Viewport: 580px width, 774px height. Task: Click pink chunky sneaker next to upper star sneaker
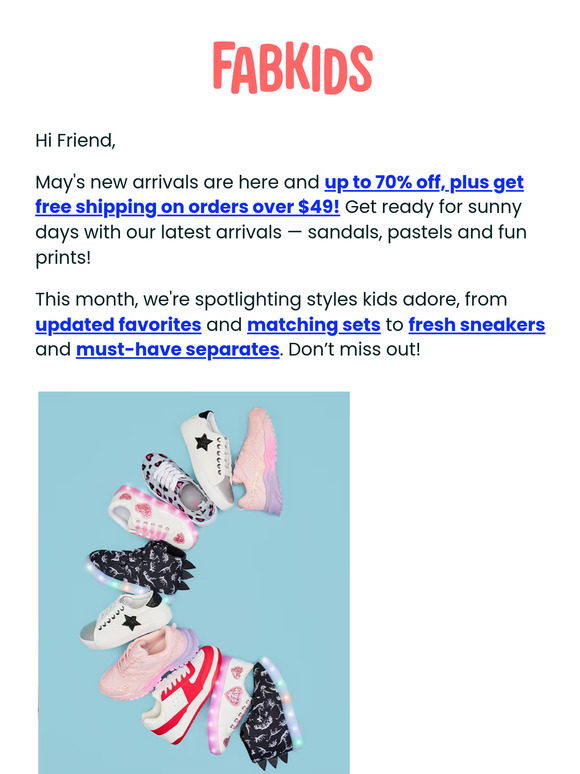(258, 462)
